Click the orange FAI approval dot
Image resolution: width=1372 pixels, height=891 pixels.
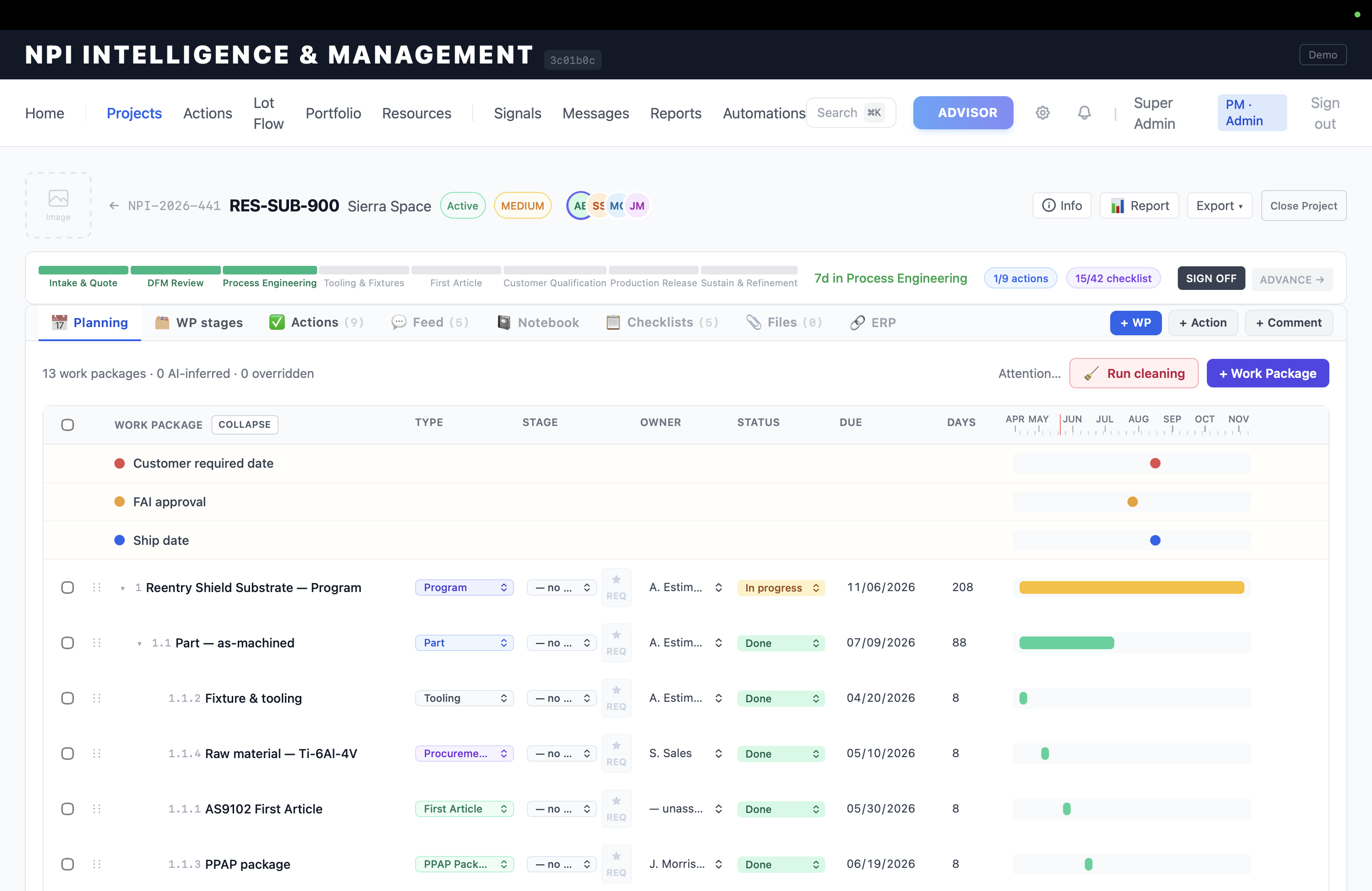pos(1133,502)
